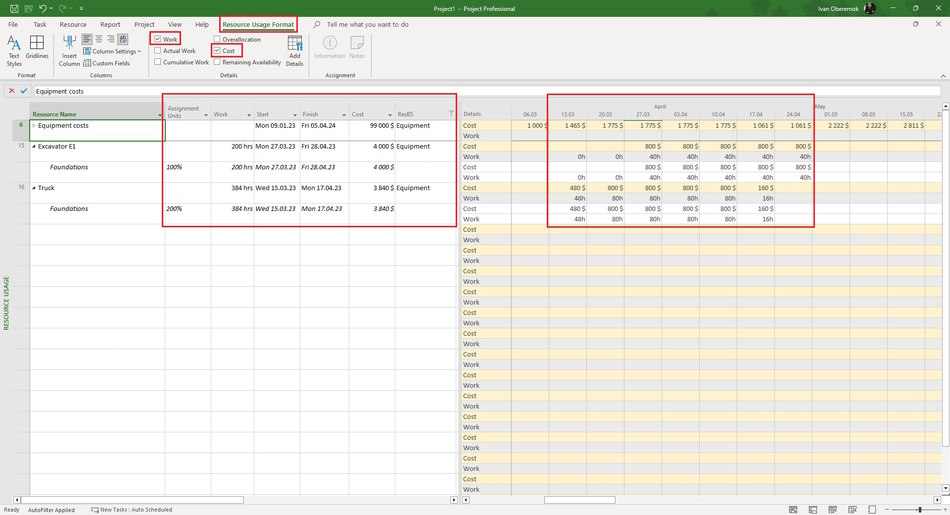
Task: Select the Resource Usage Format tab
Action: [x=258, y=24]
